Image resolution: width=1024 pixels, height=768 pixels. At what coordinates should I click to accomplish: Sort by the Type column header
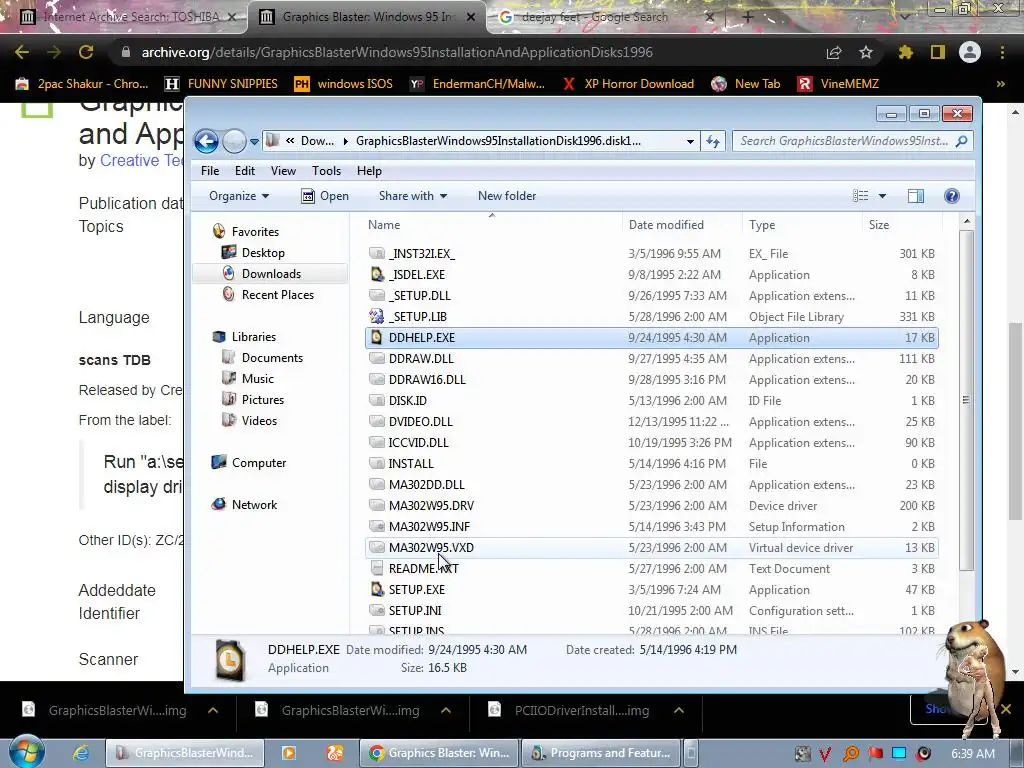802,225
